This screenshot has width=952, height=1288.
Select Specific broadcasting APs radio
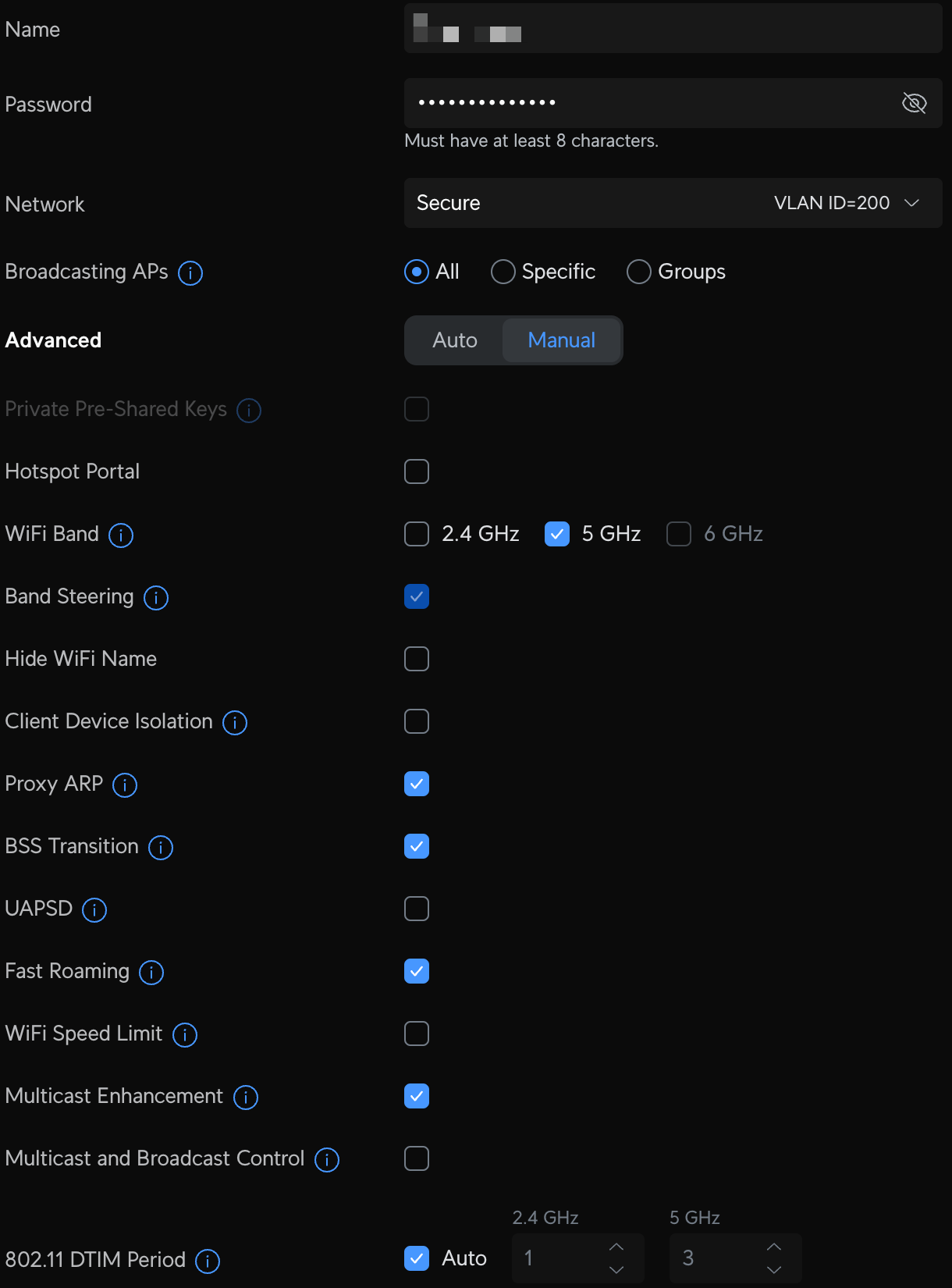[503, 272]
